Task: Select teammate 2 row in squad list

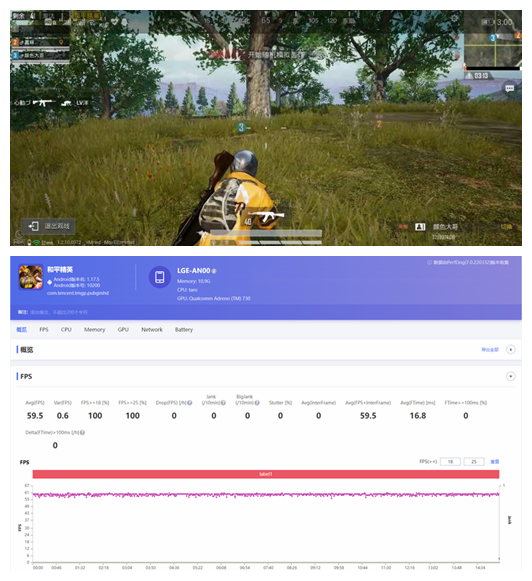Action: point(40,43)
